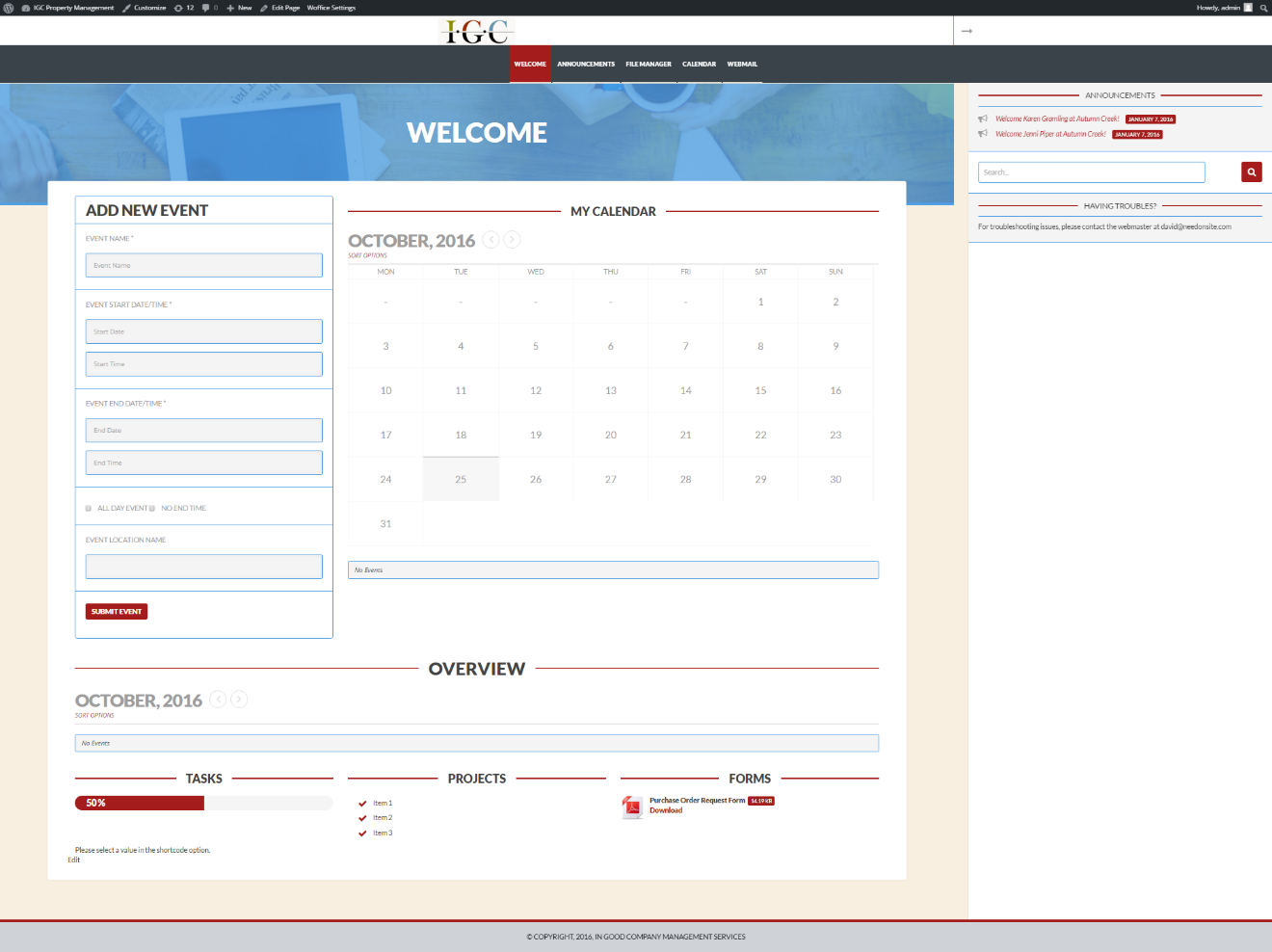Open the admin bar search magnifier
Viewport: 1272px width, 952px height.
[x=1263, y=8]
